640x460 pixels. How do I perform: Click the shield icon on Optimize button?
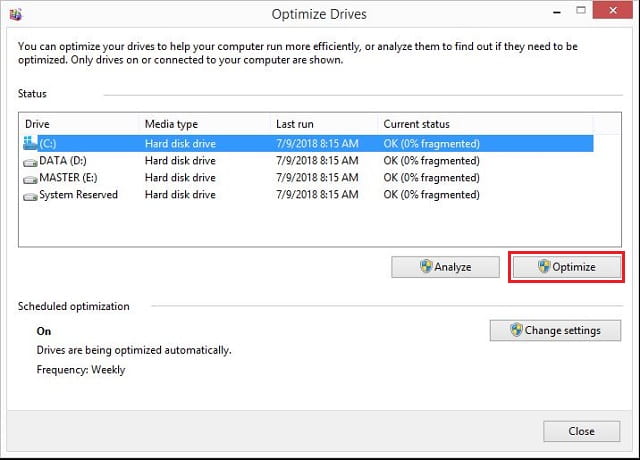click(544, 267)
